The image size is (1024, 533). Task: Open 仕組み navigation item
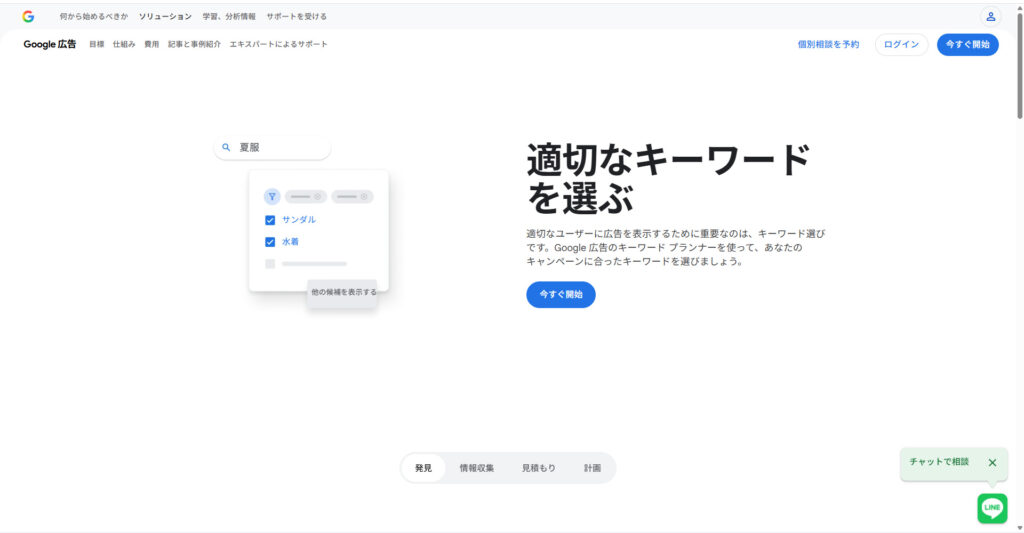pyautogui.click(x=124, y=44)
